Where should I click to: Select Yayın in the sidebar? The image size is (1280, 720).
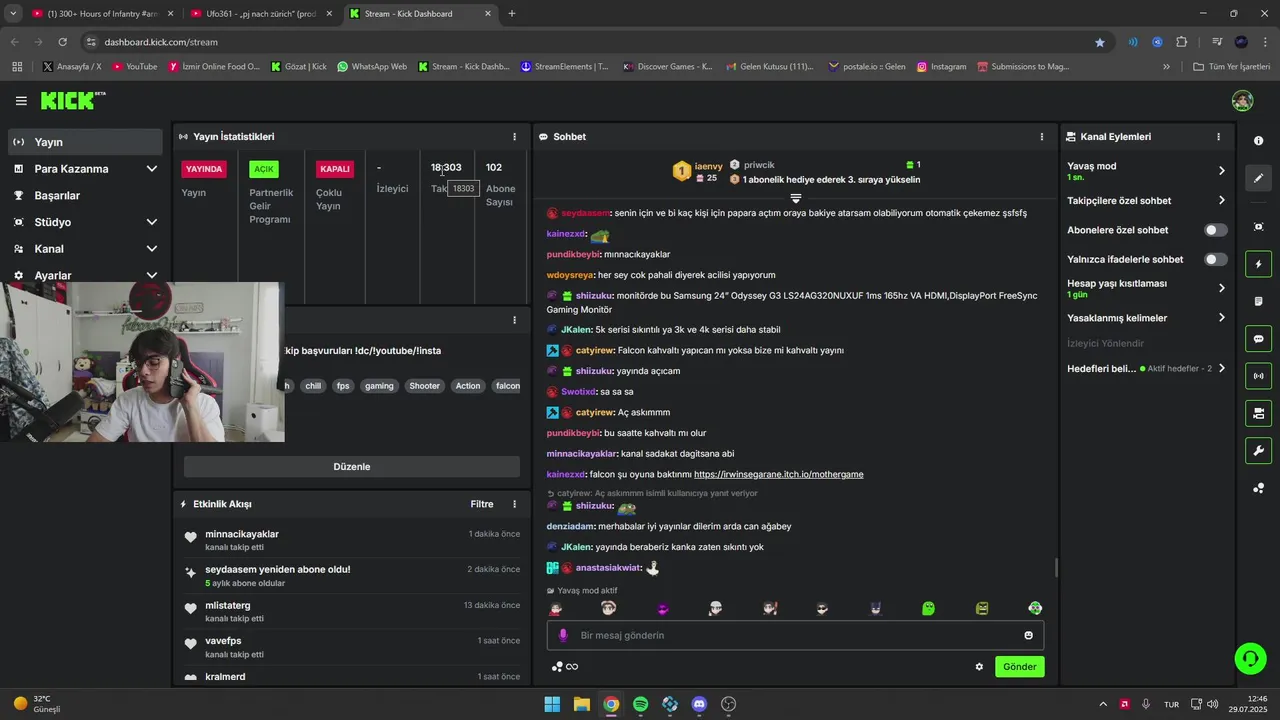tap(85, 142)
